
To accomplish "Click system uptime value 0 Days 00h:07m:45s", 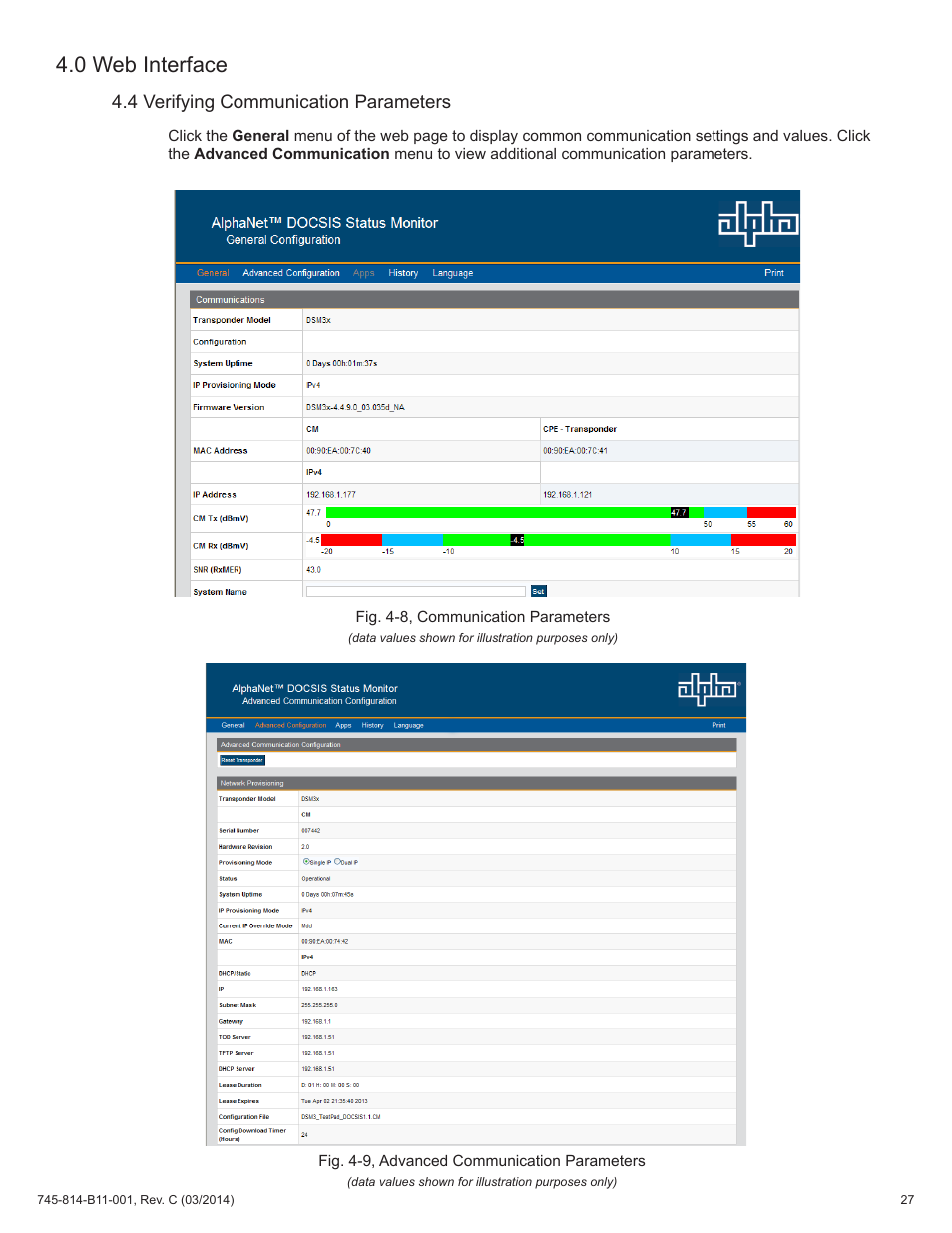I will pos(327,895).
